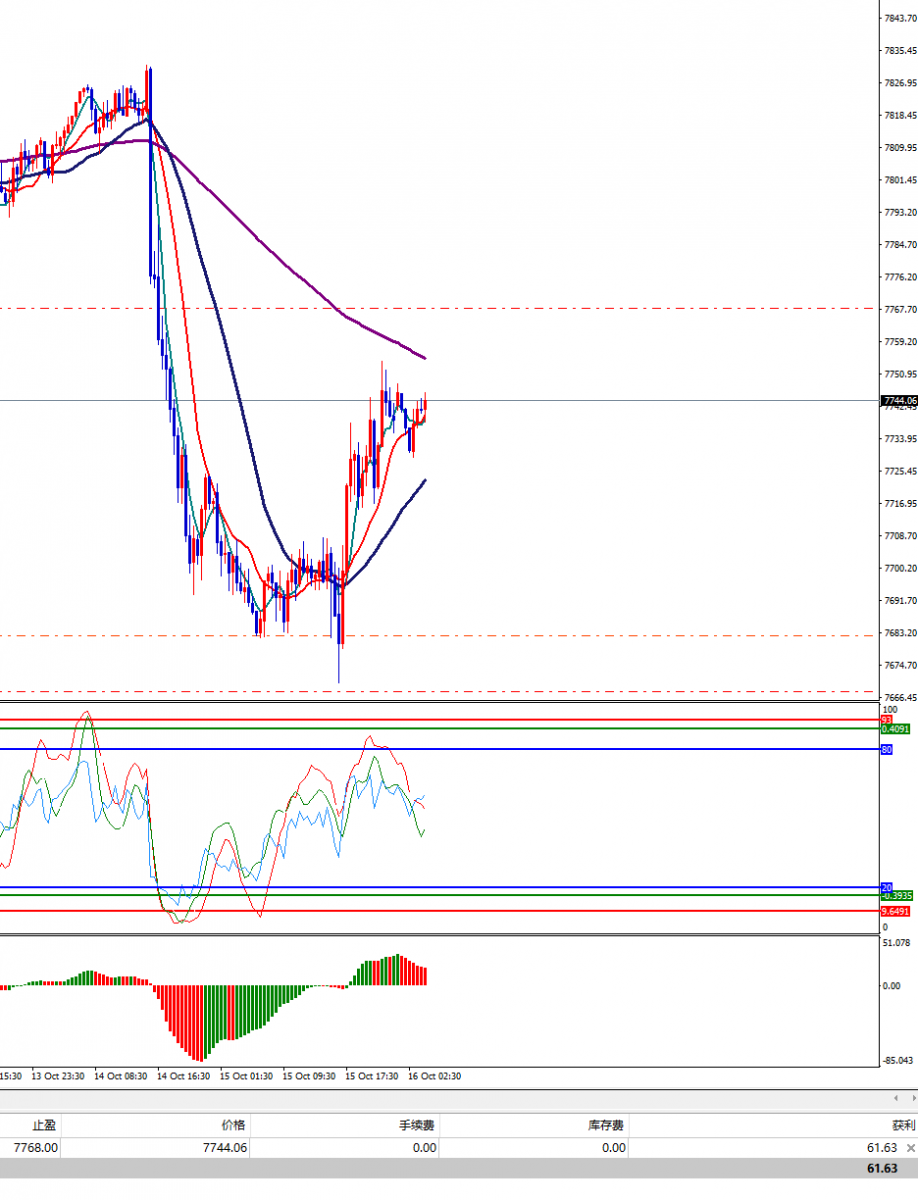Screen dimensions: 918x1200
Task: Click the 14 Oct 08:30 time label
Action: [122, 1076]
